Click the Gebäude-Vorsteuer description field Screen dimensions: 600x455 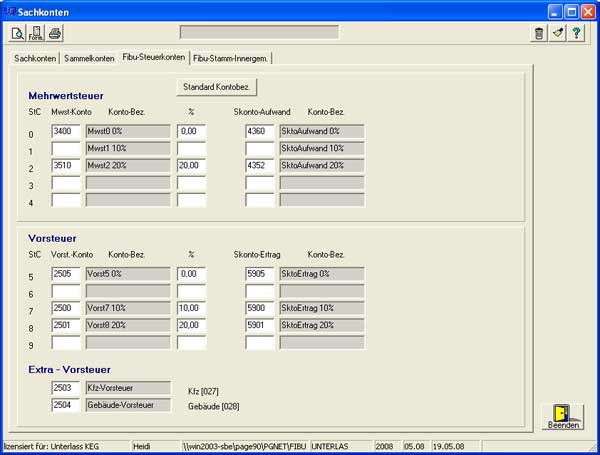[128, 405]
